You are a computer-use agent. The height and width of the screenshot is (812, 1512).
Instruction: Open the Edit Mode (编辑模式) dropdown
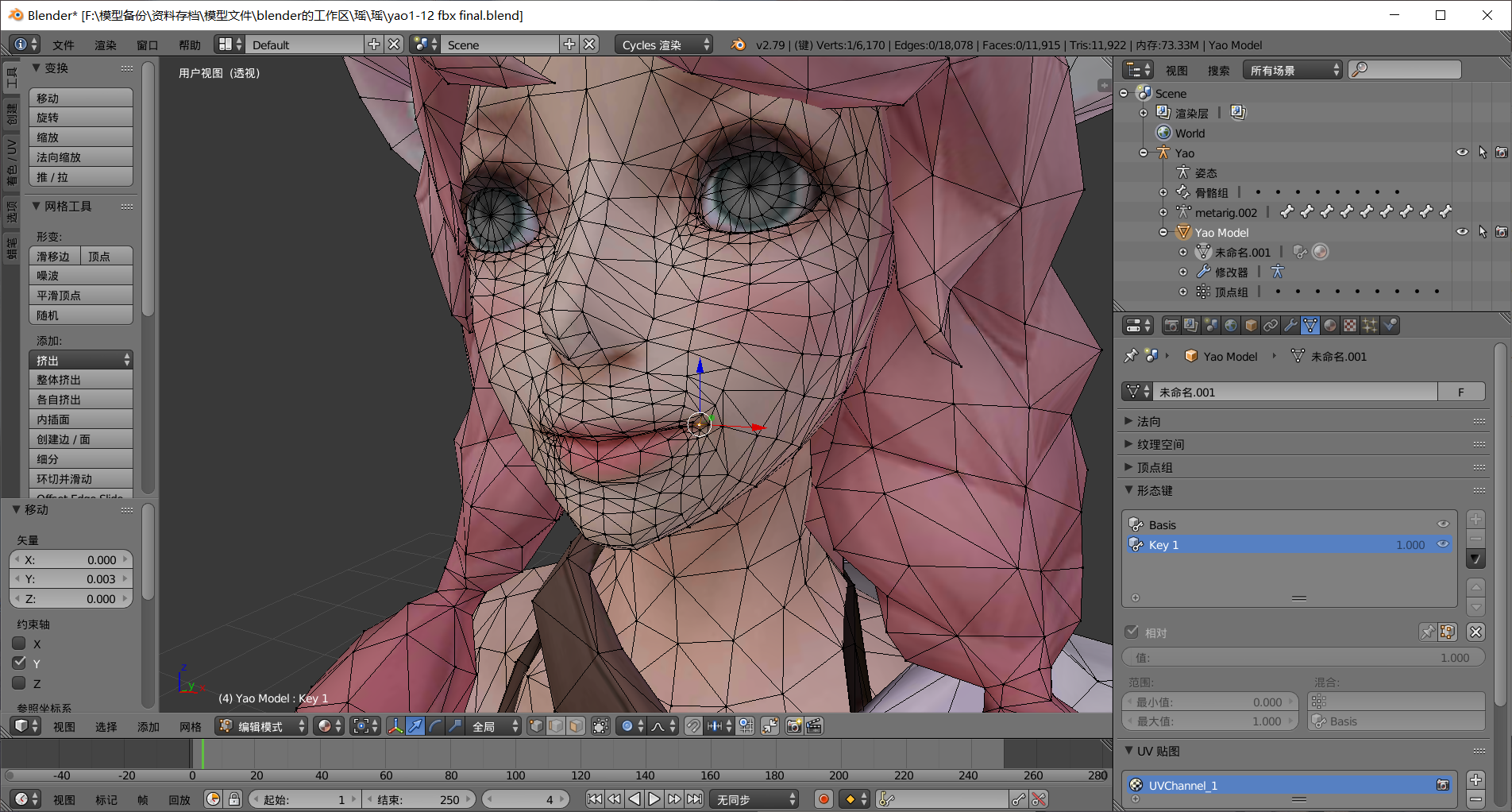click(x=261, y=726)
